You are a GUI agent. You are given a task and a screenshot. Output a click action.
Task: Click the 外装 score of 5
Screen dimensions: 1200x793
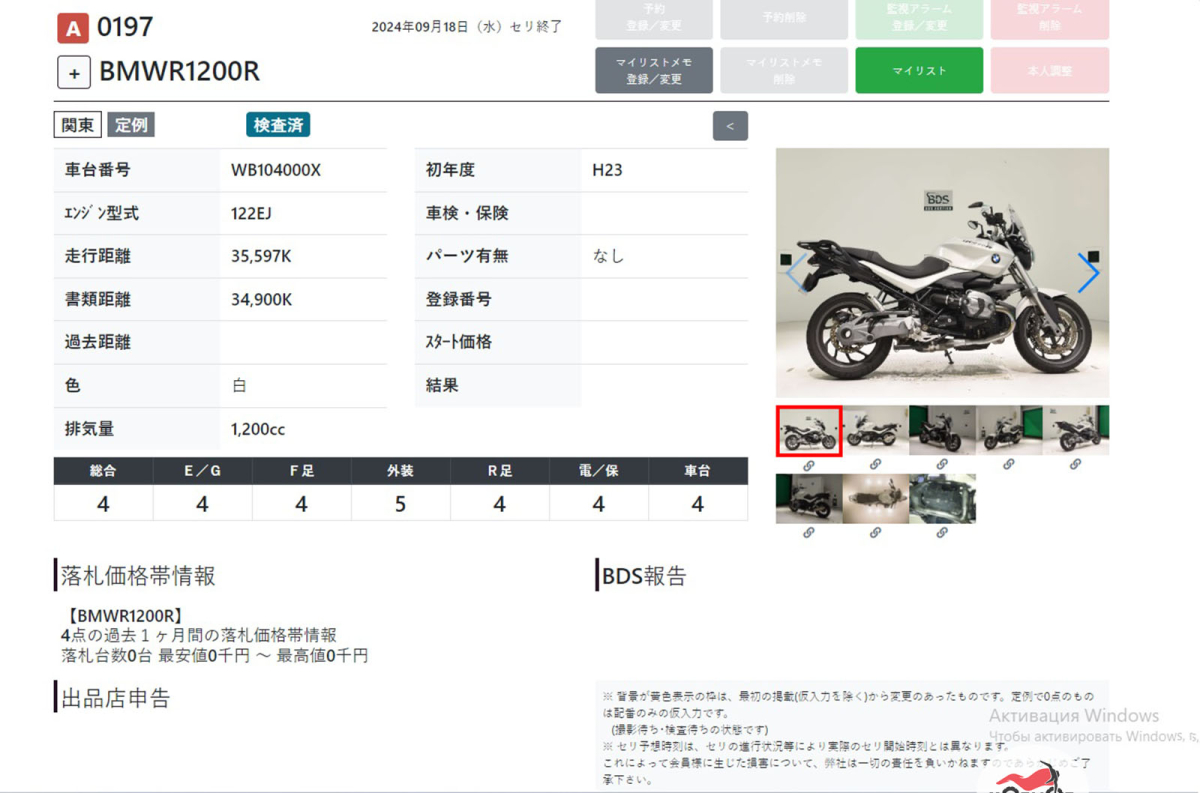click(x=400, y=504)
